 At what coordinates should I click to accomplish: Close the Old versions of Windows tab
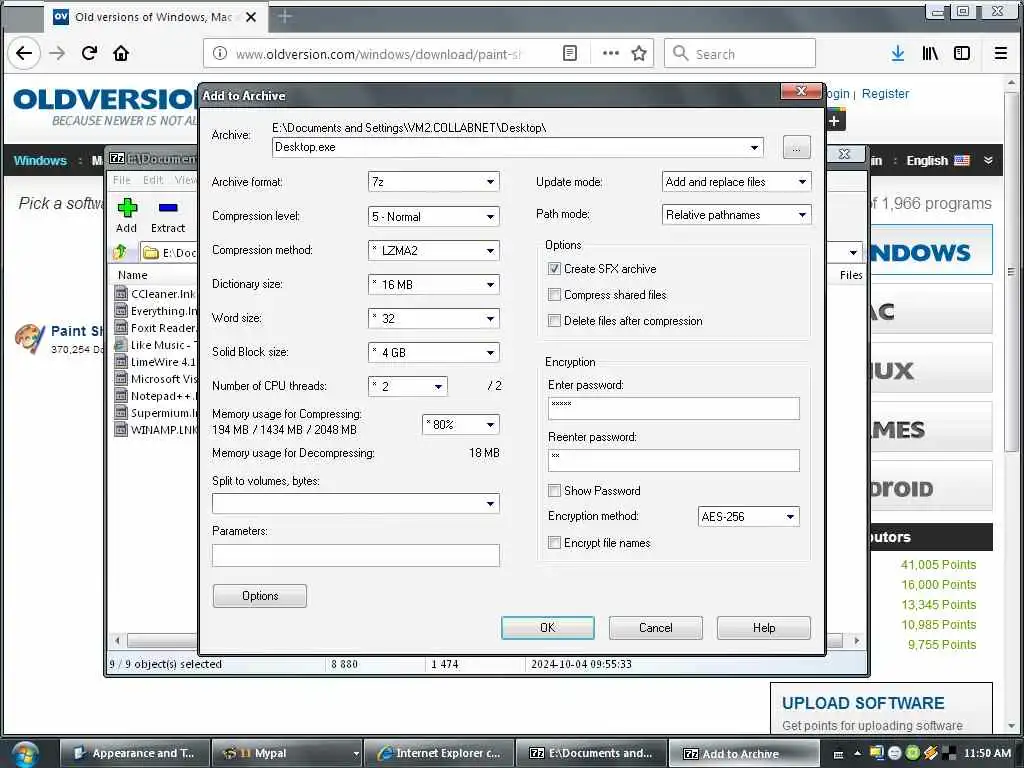pos(251,17)
